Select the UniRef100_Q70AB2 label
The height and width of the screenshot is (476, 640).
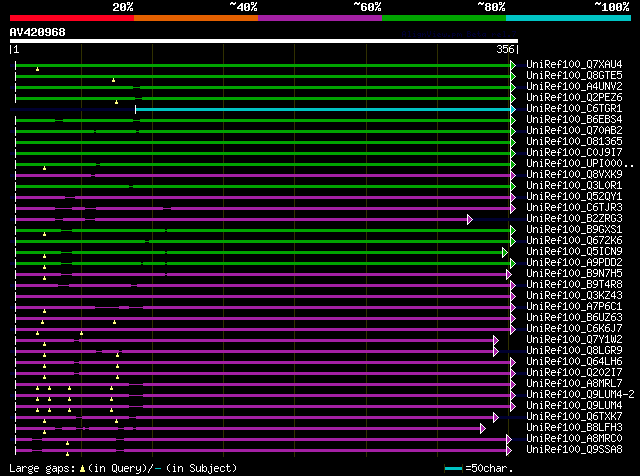coord(574,131)
